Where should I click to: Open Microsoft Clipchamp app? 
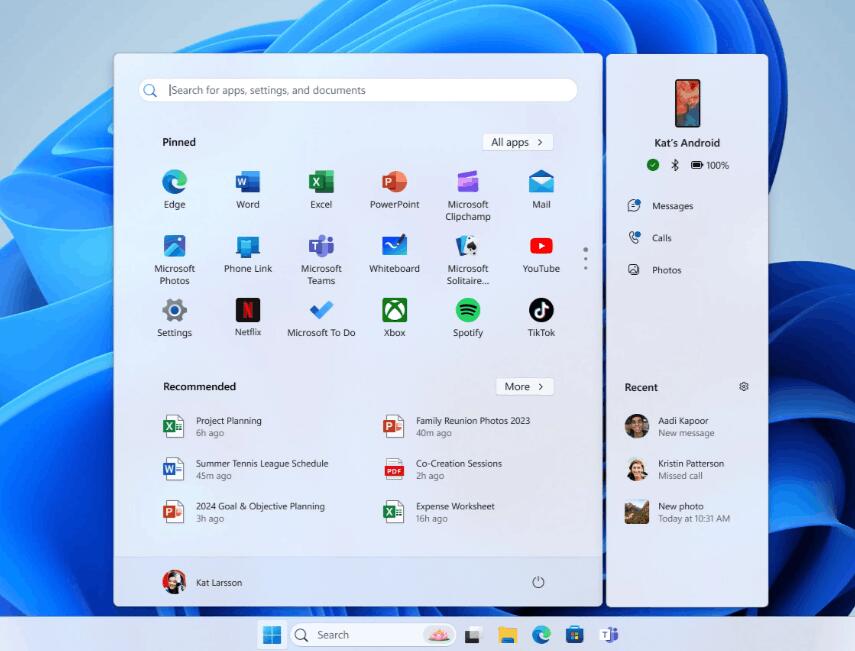tap(468, 195)
